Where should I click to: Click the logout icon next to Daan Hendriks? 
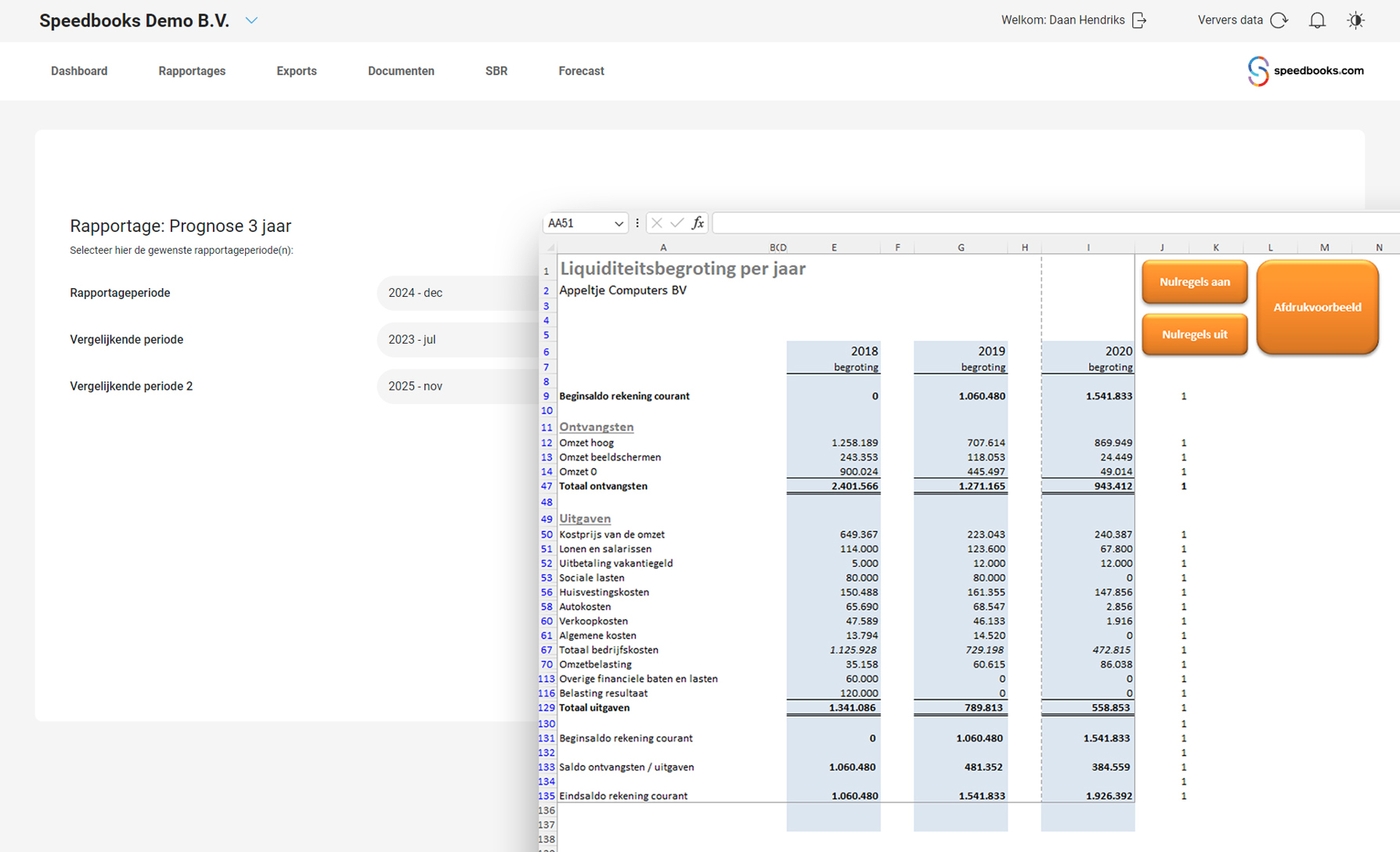pos(1139,20)
